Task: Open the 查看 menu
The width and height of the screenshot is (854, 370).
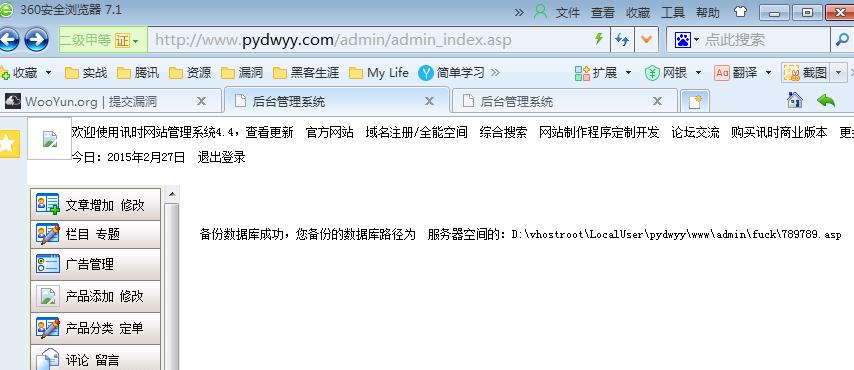Action: 603,13
